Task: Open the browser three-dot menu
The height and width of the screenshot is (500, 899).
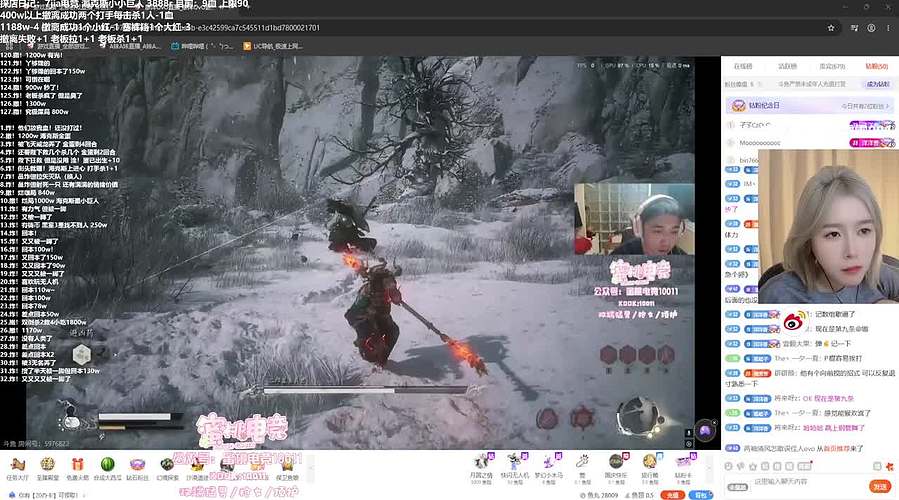Action: 889,28
